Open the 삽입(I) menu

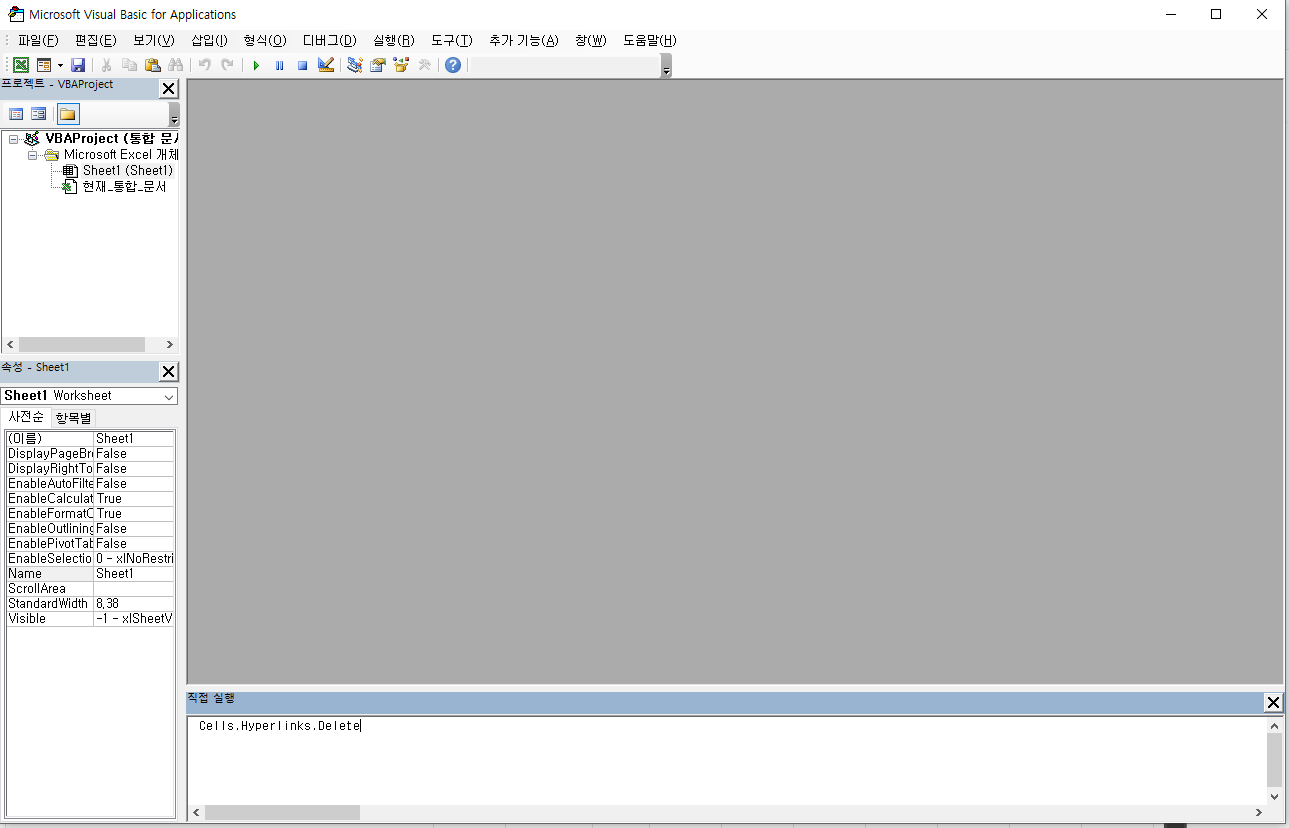coord(209,40)
